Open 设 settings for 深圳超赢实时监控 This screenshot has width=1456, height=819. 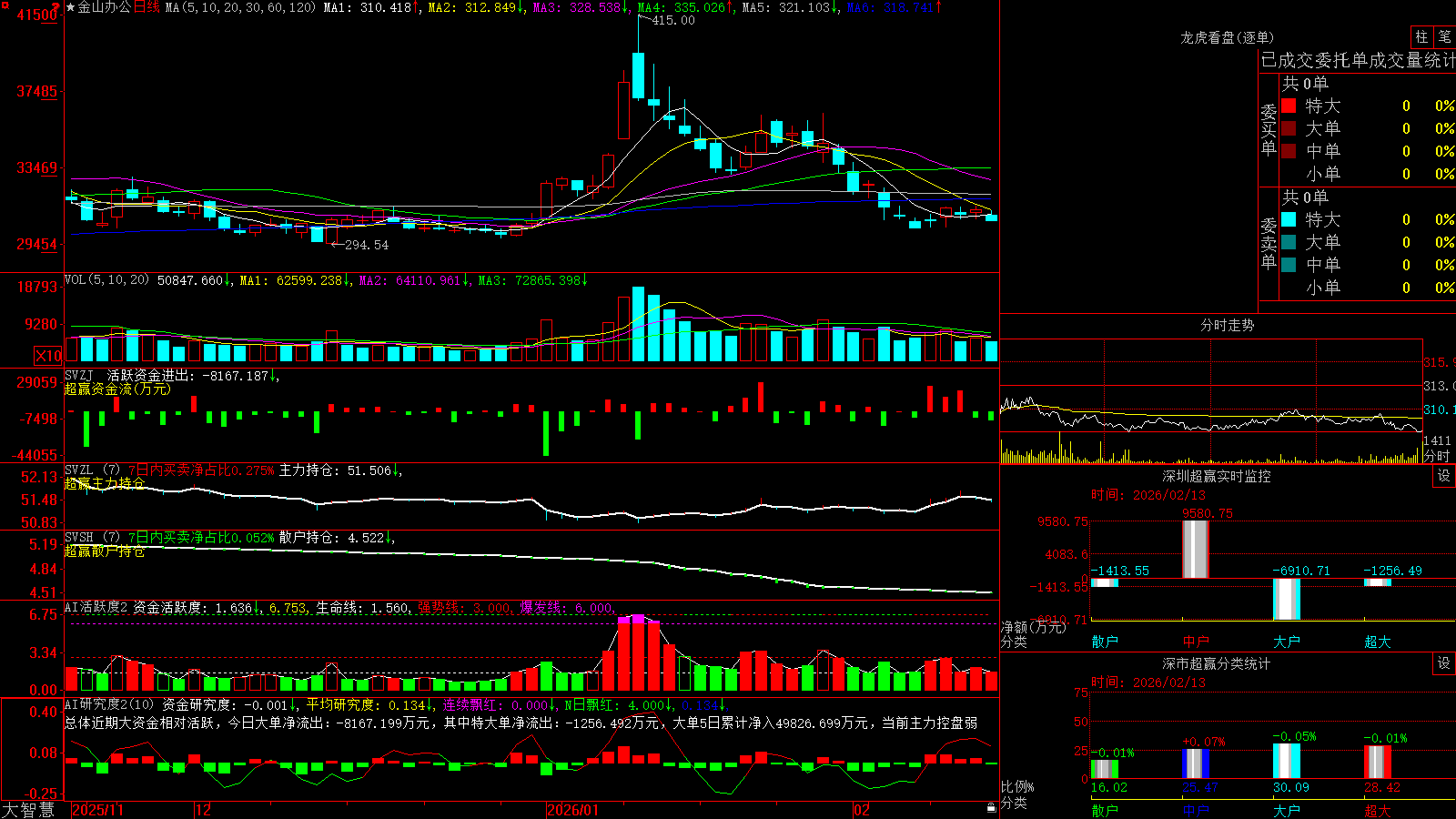[x=1444, y=476]
